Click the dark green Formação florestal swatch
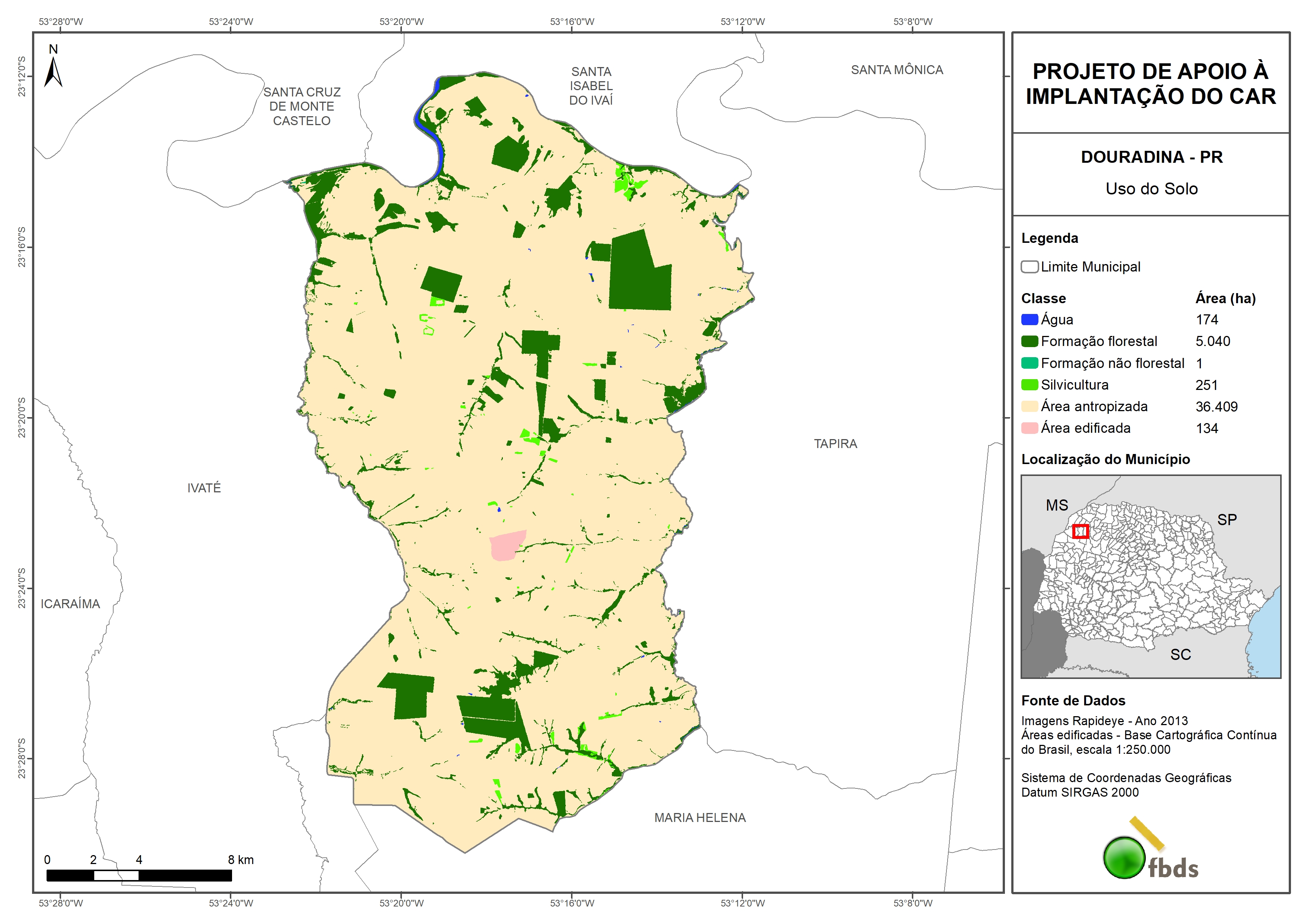The image size is (1307, 924). pos(1029,341)
